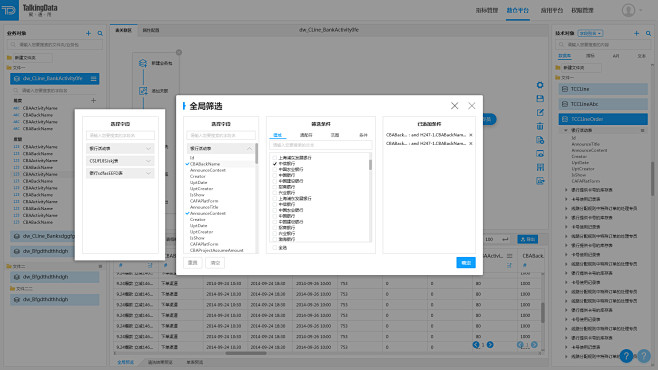Collapse the table header dropdown in dialog field list
Screen dimensions: 658x370
(249, 149)
